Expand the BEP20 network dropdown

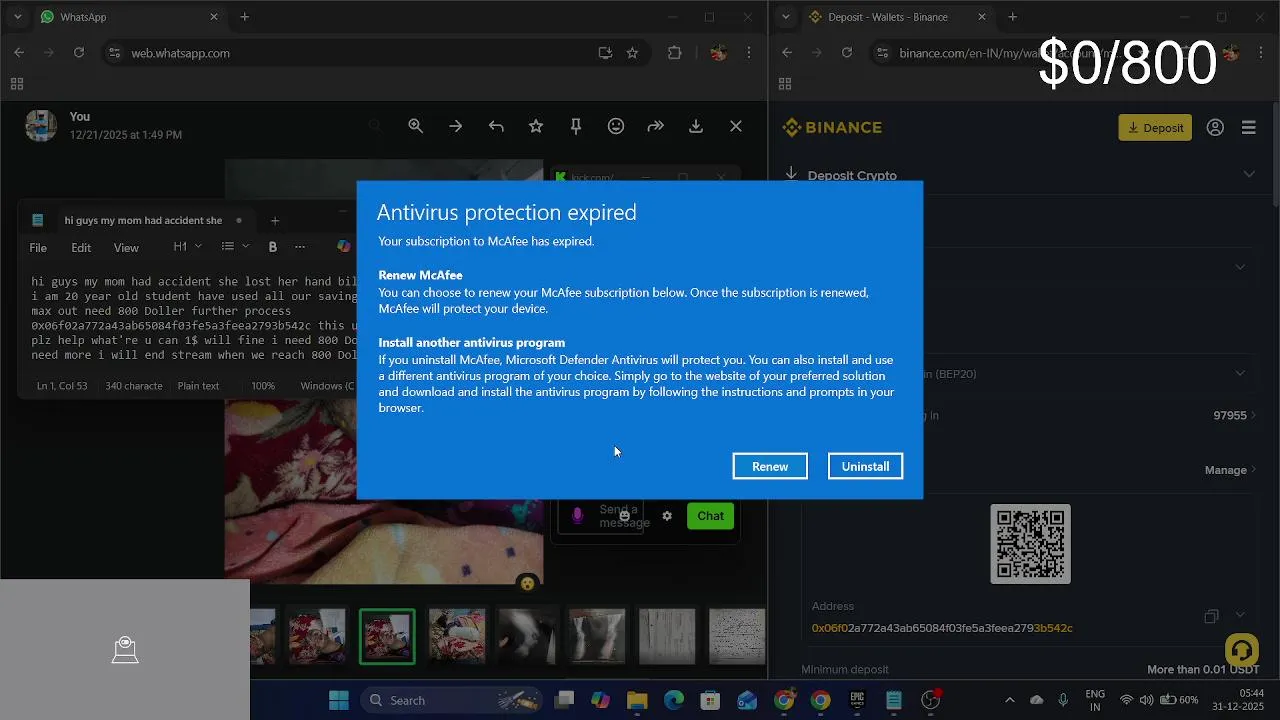tap(1240, 373)
